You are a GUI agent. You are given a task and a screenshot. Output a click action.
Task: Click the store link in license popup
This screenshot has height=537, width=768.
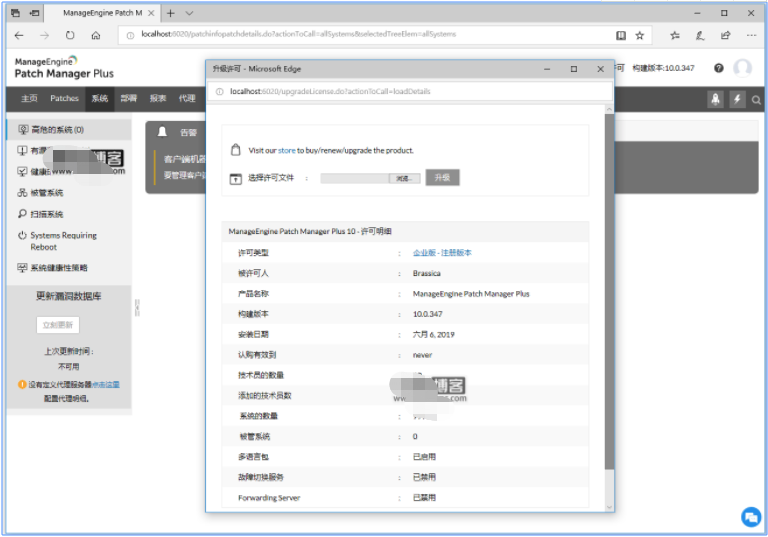287,150
